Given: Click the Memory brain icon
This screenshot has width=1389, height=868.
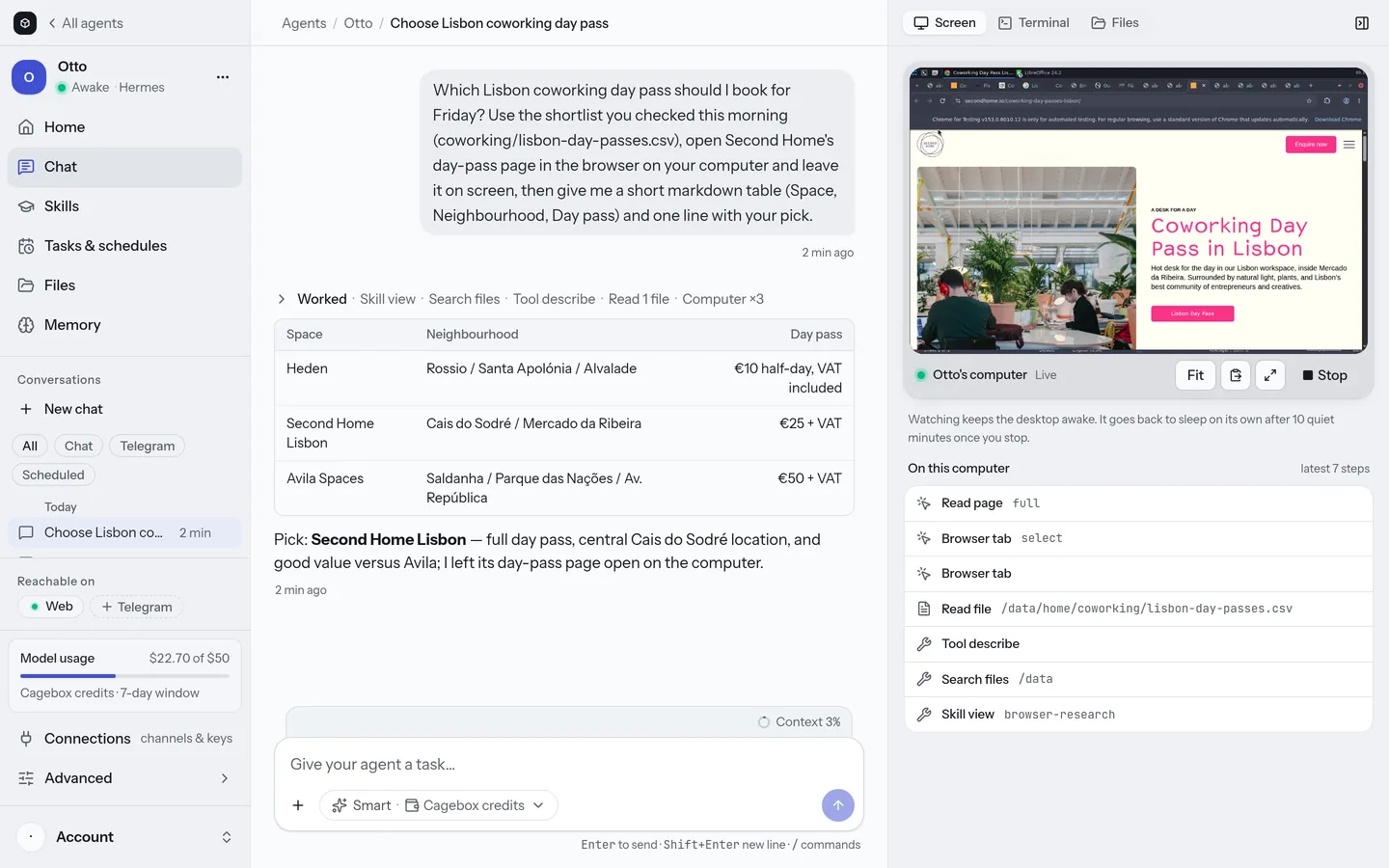Looking at the screenshot, I should [26, 325].
